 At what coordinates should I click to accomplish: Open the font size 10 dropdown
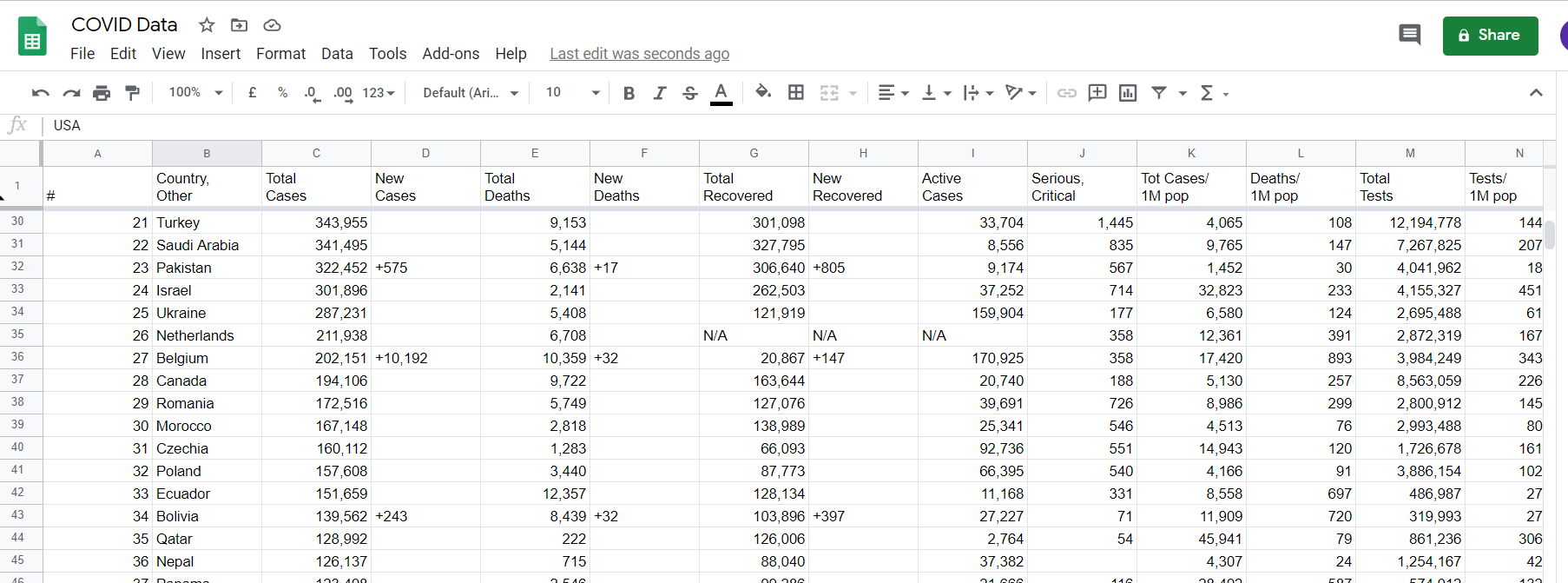[x=572, y=92]
